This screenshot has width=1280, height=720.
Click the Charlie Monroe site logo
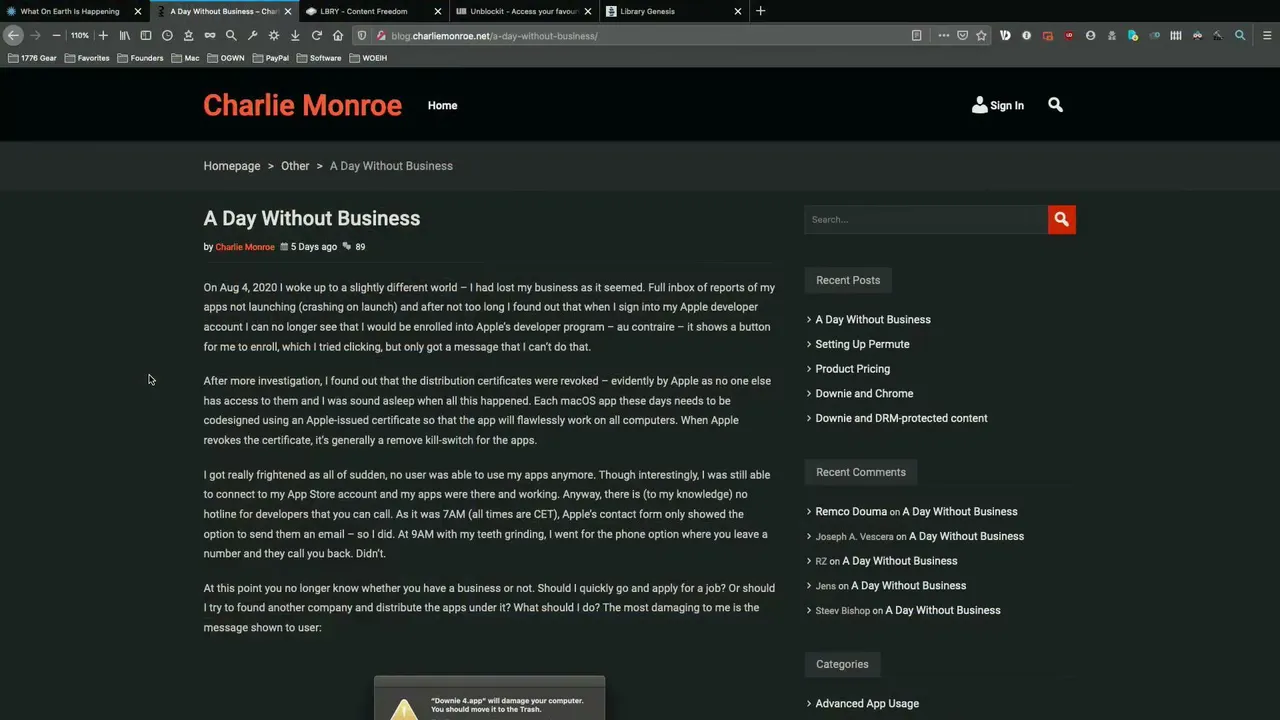302,105
